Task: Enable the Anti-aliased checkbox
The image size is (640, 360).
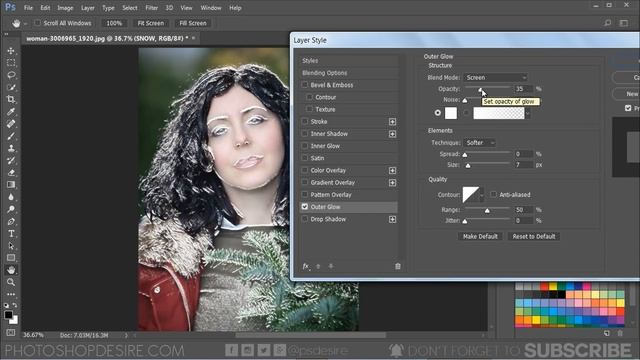Action: tap(493, 195)
